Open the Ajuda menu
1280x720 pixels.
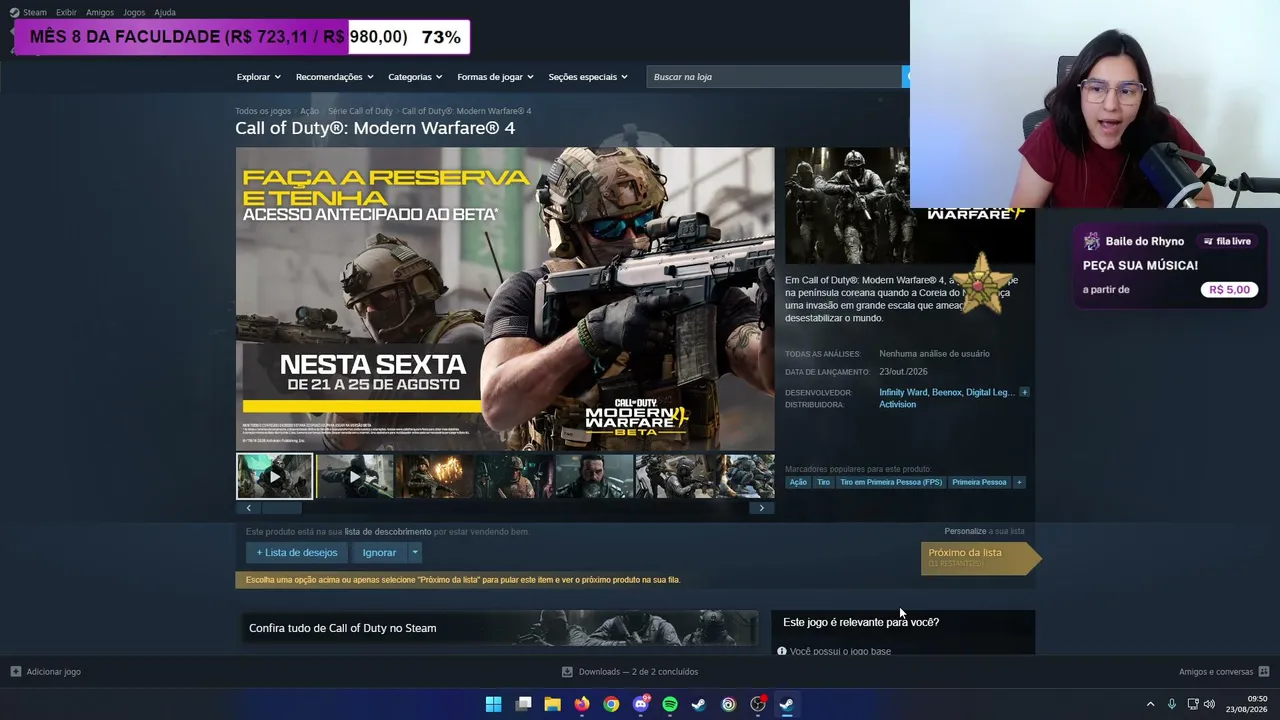click(165, 12)
